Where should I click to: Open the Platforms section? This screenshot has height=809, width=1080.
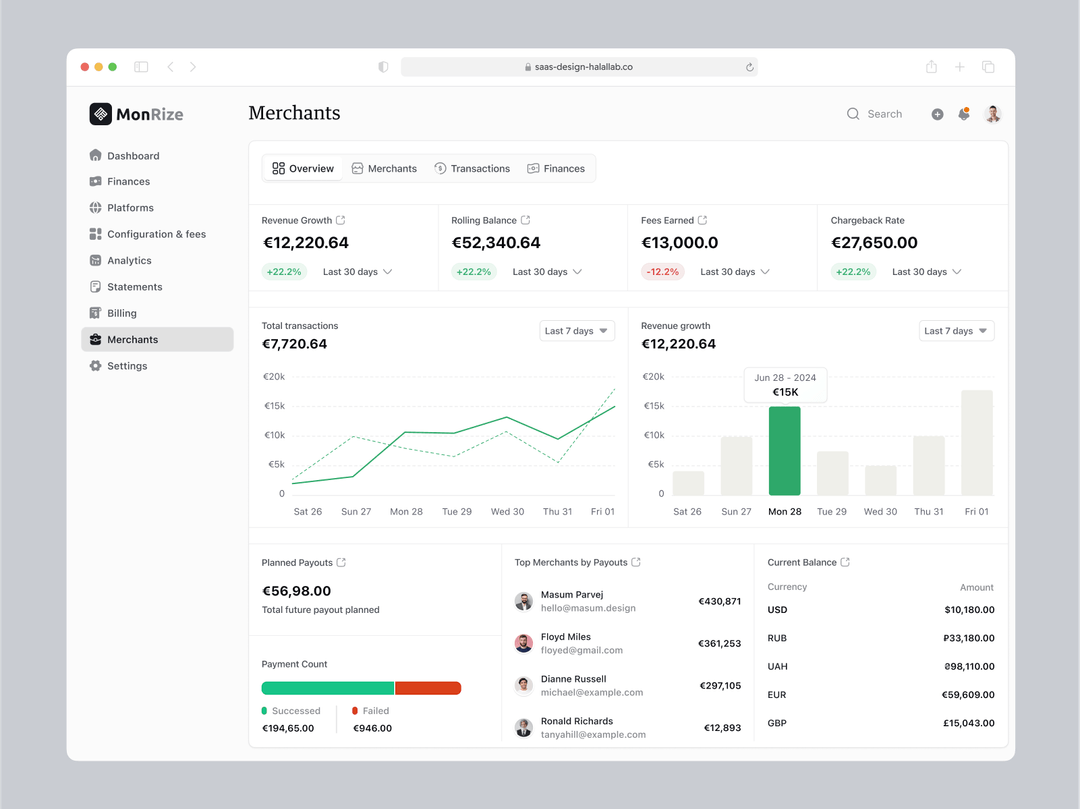(x=129, y=207)
